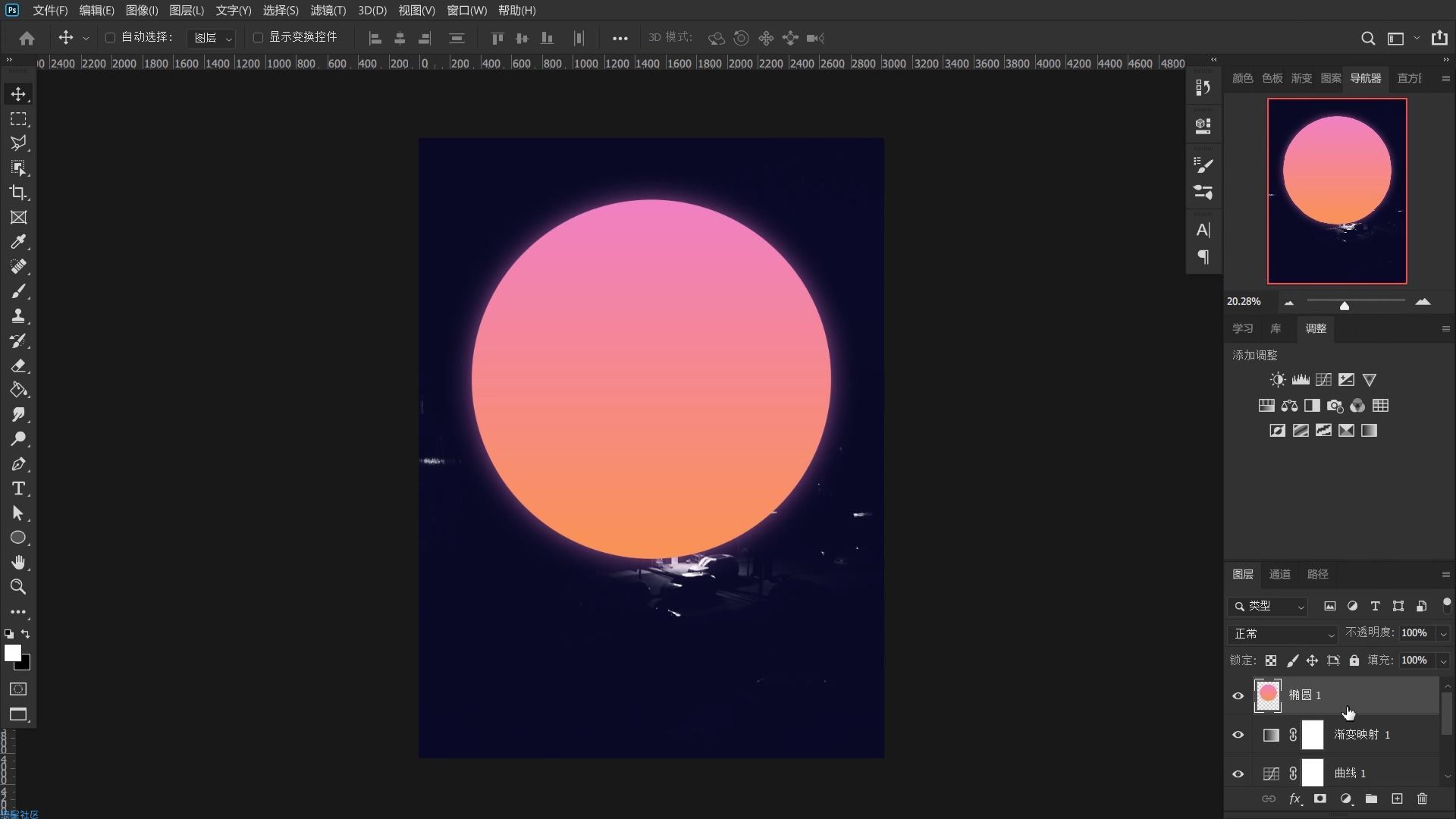1456x819 pixels.
Task: Select the Dodge tool
Action: (x=18, y=439)
